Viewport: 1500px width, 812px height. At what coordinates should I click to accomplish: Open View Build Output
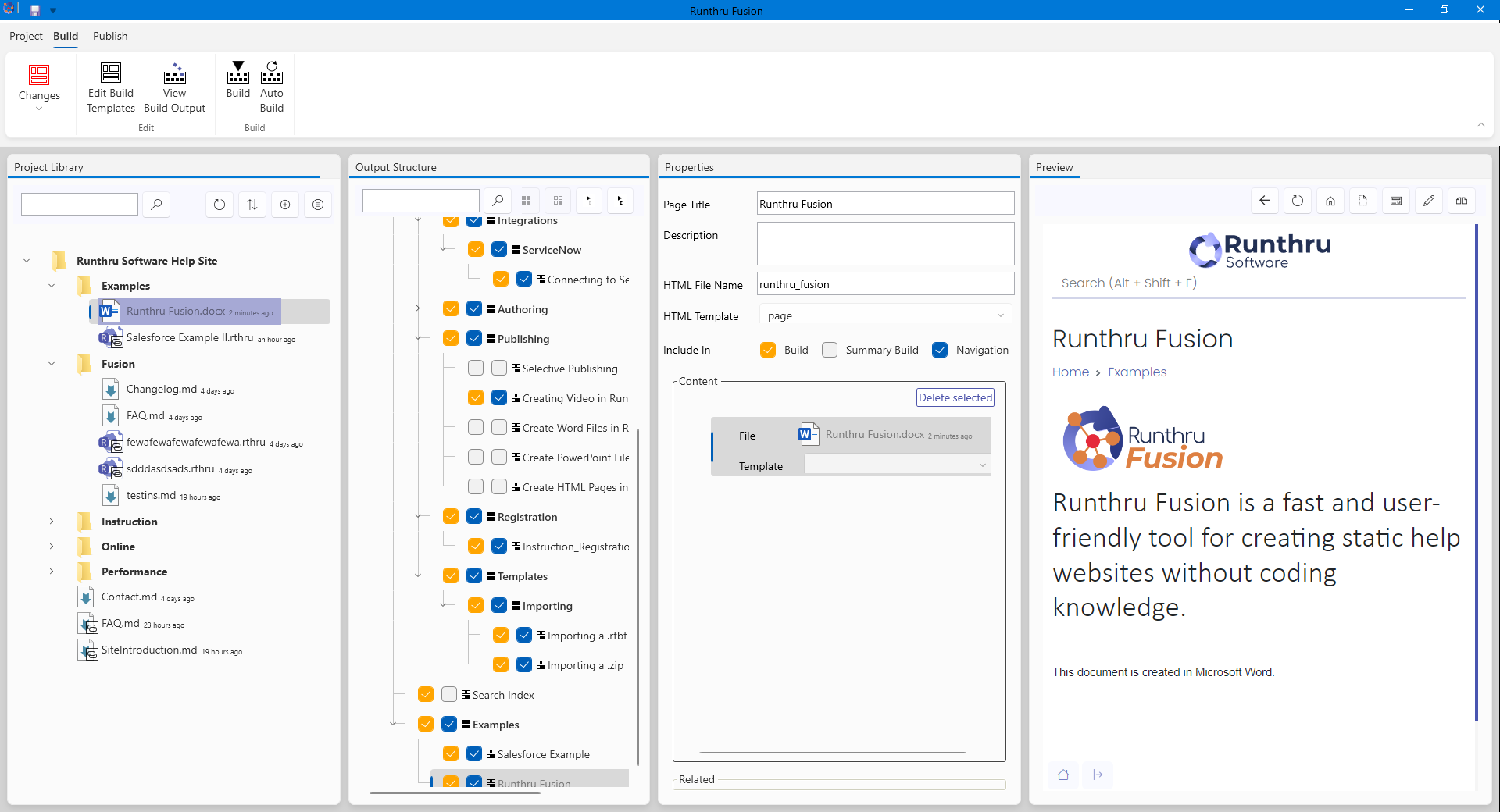click(x=174, y=88)
